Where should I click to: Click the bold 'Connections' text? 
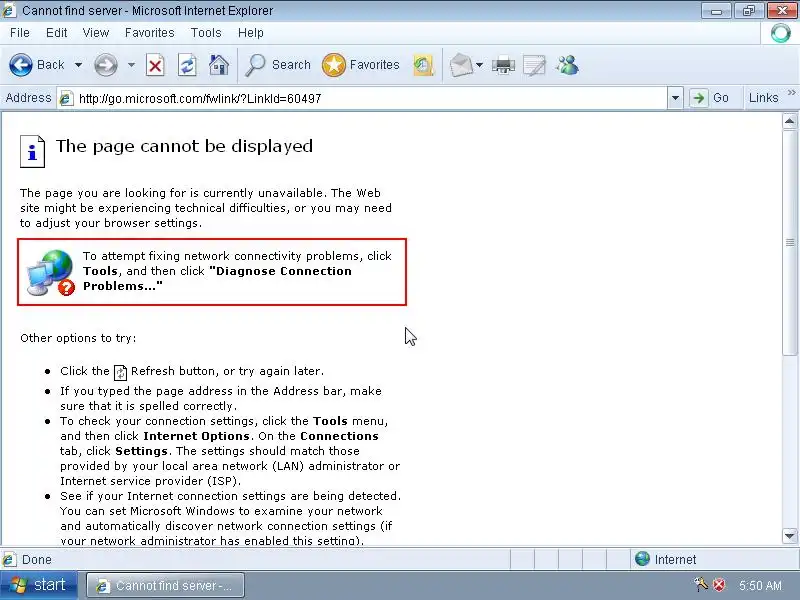pos(339,436)
